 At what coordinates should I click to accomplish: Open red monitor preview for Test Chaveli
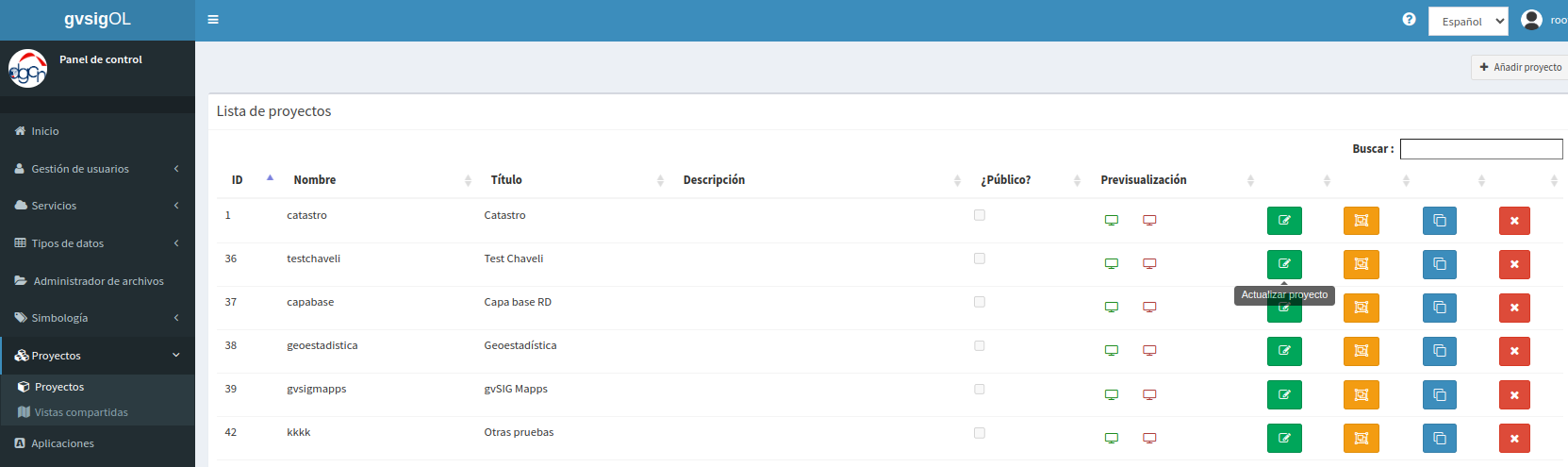point(1149,264)
